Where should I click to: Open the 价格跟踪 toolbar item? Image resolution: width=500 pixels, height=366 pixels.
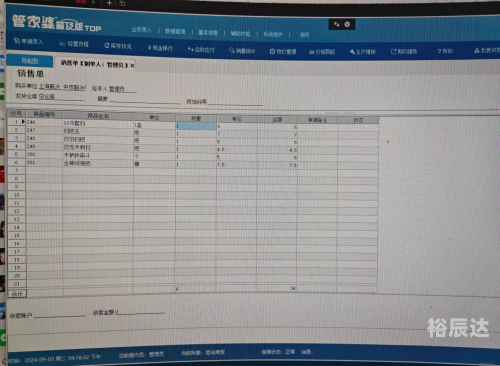tap(322, 52)
